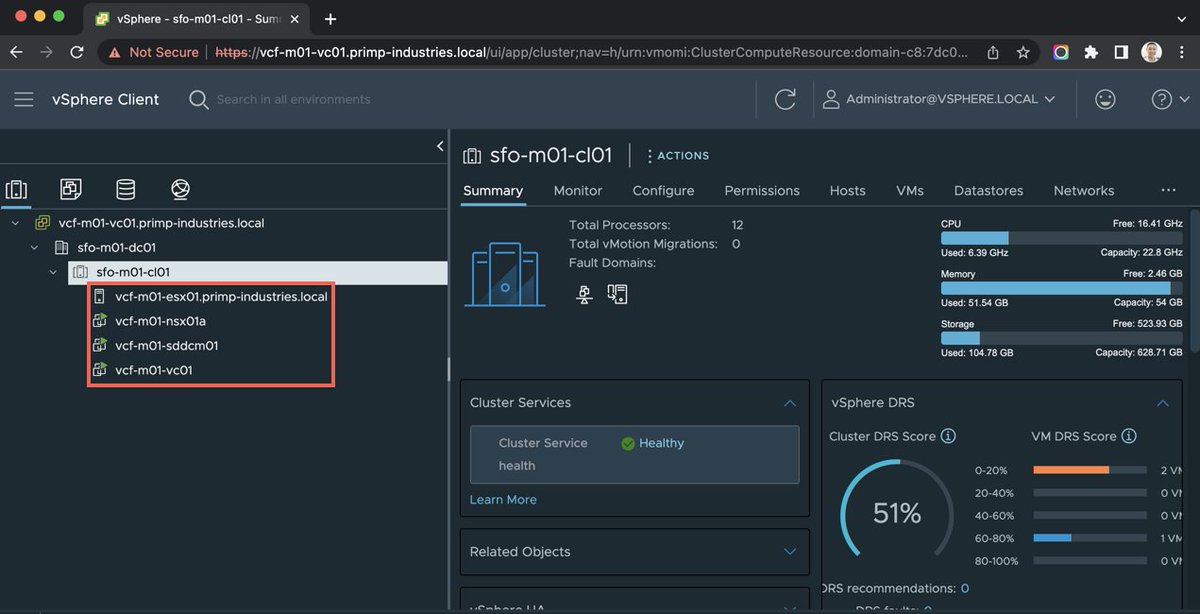The image size is (1200, 614).
Task: Click the Learn More link under Cluster Services
Action: click(x=503, y=499)
